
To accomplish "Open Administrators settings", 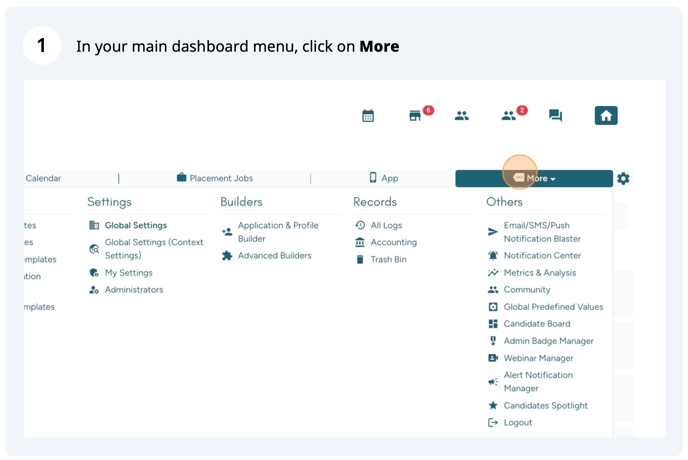I will click(x=133, y=290).
